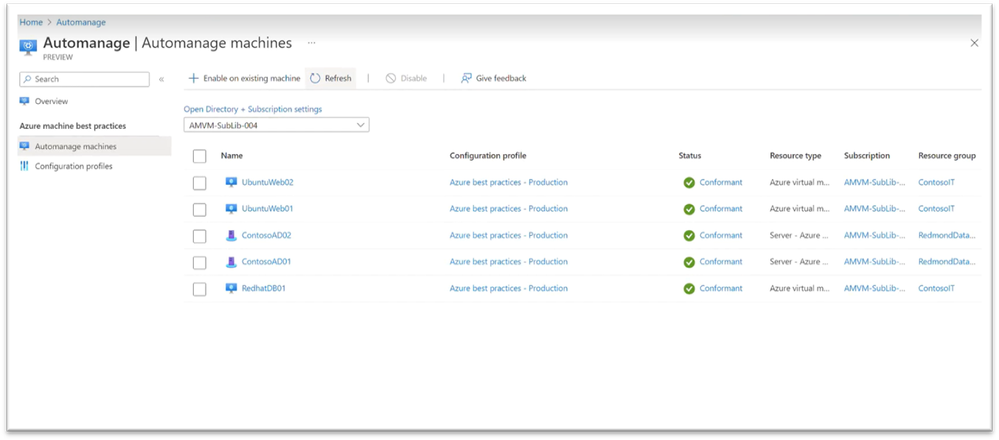Click green check icon in UbuntuWeb01 row
Screen dimensions: 999x440
(x=689, y=209)
